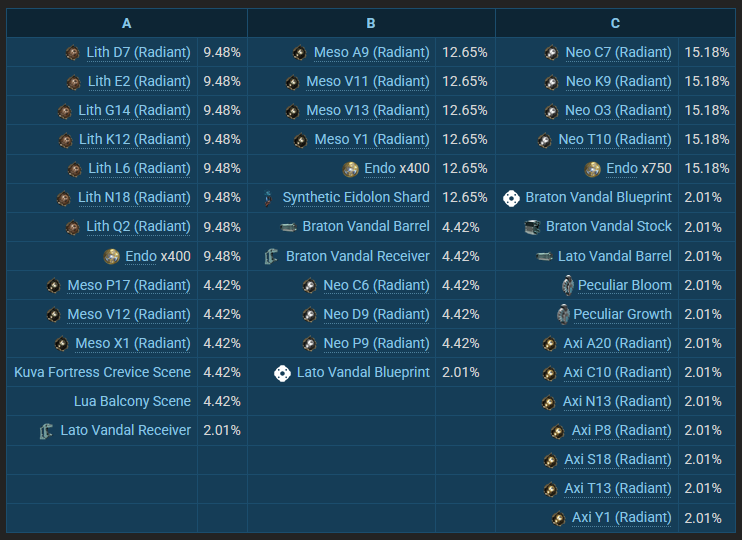This screenshot has height=540, width=742.
Task: Open the Axi C10 (Radiant) link
Action: 617,373
